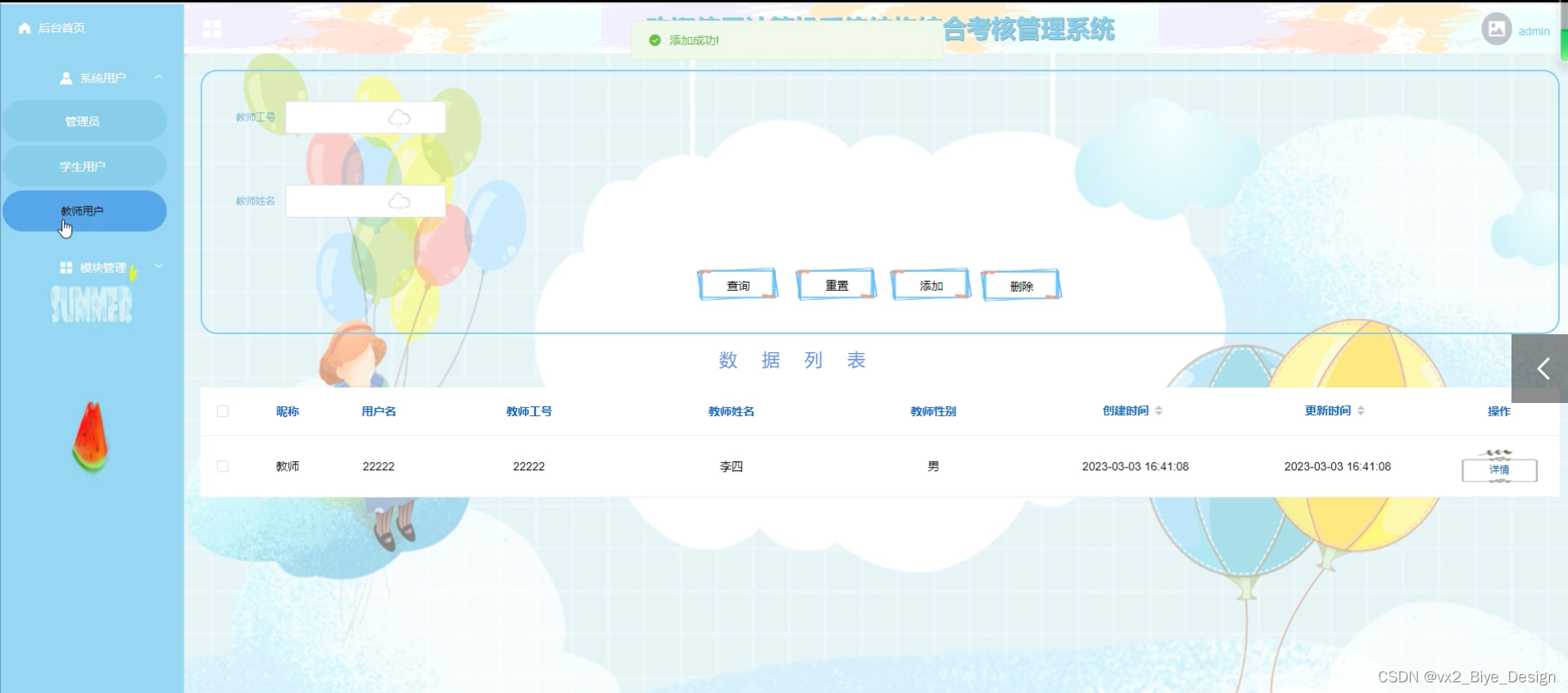The width and height of the screenshot is (1568, 693).
Task: Select the 教师用户 menu item
Action: pos(84,211)
